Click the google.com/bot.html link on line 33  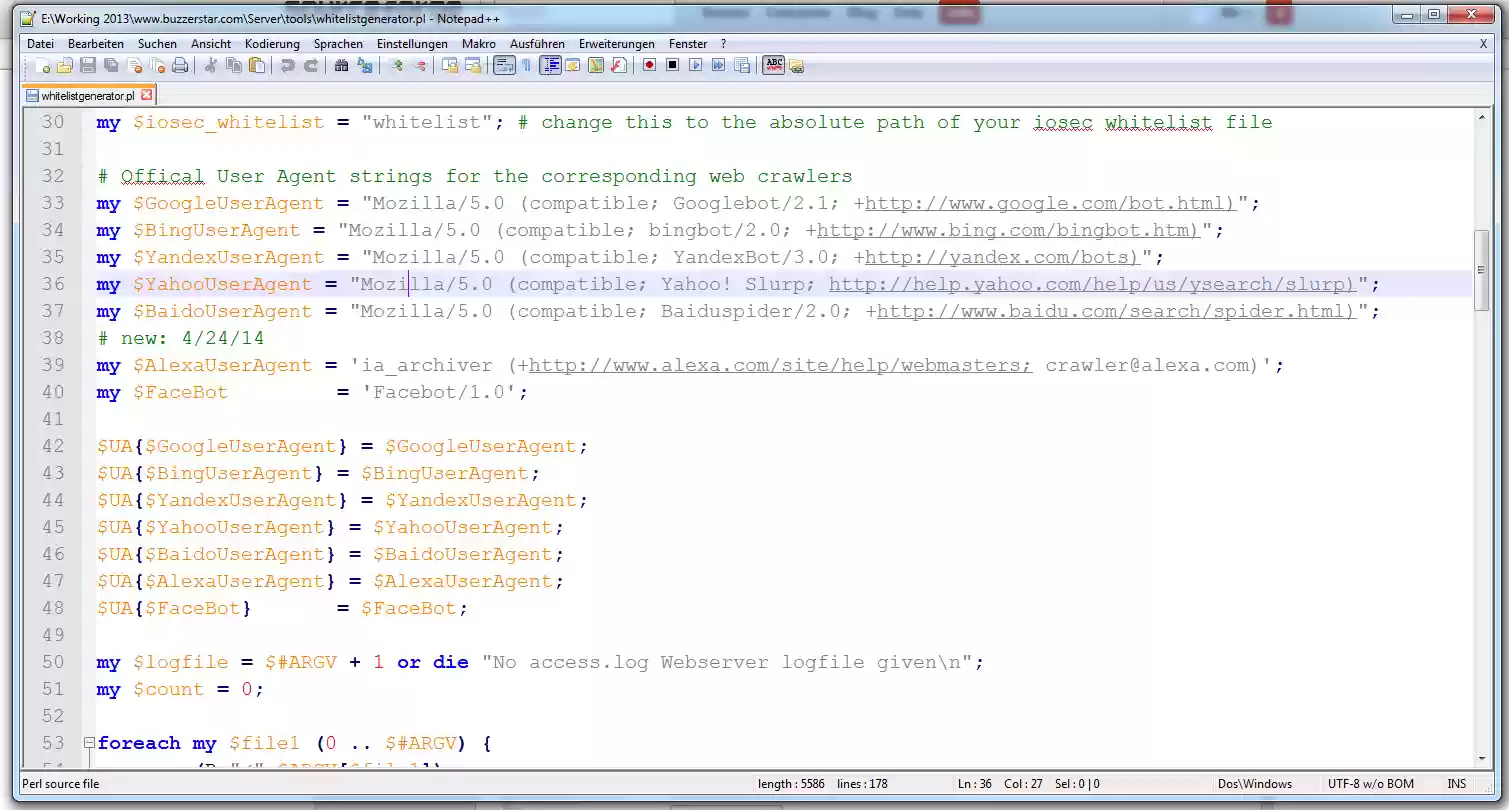(x=1050, y=203)
